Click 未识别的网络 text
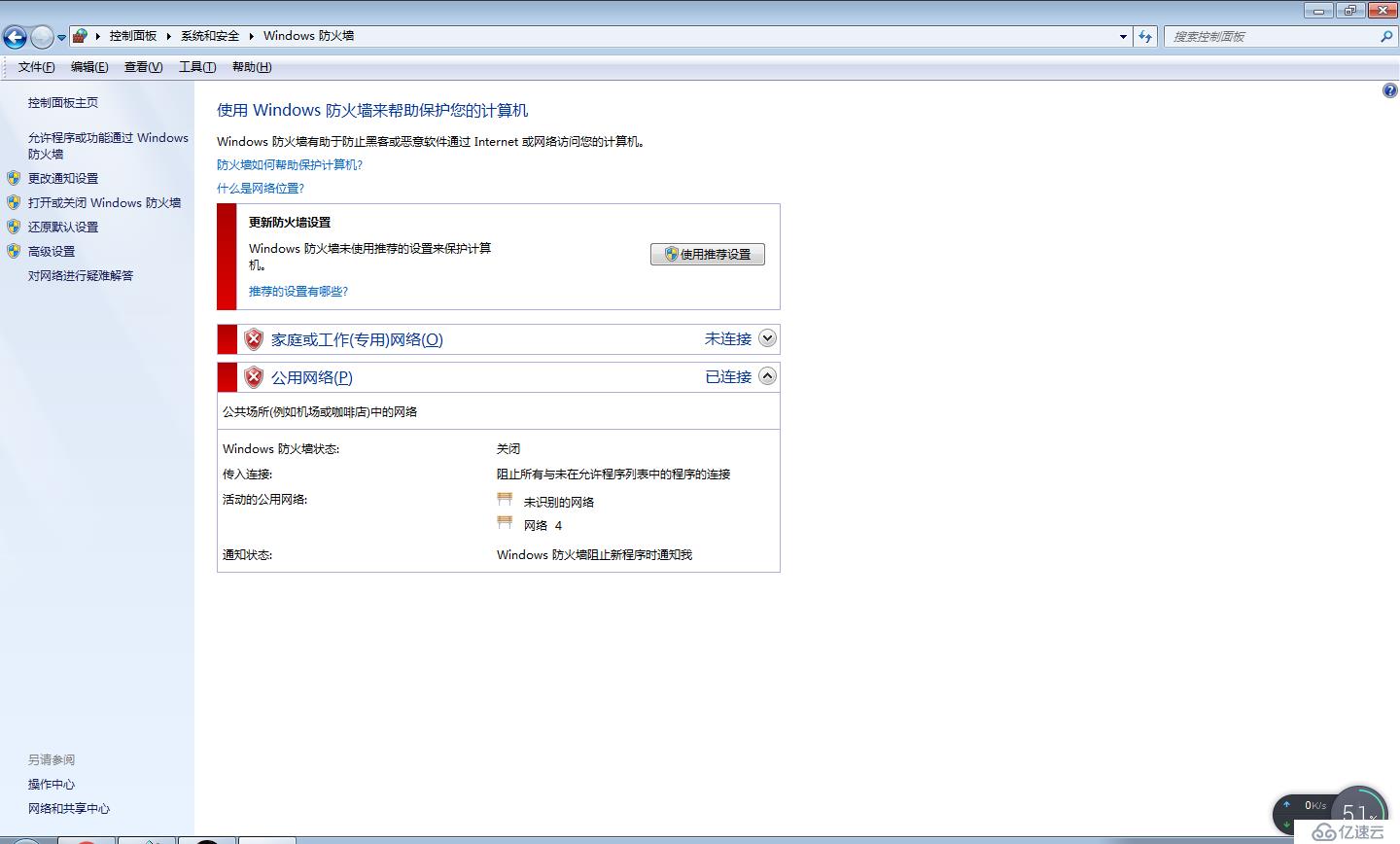1400x844 pixels. point(559,503)
